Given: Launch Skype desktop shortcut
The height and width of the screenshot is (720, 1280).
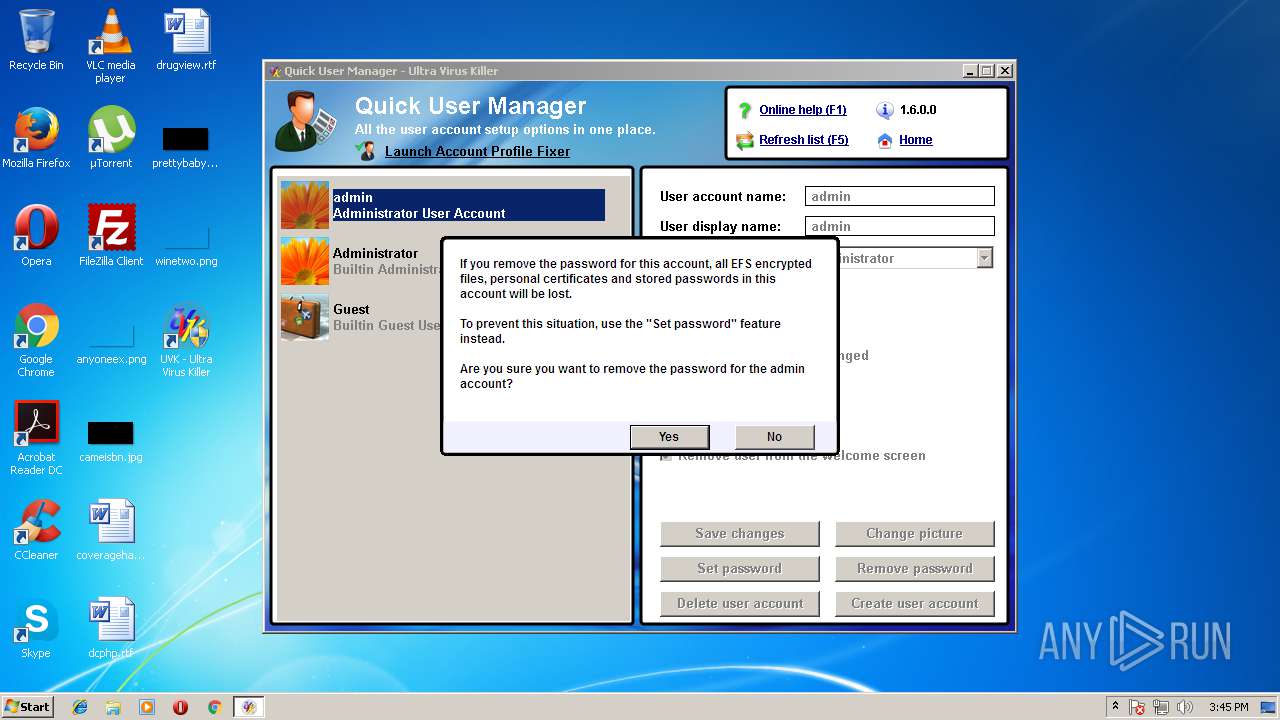Looking at the screenshot, I should pyautogui.click(x=36, y=628).
